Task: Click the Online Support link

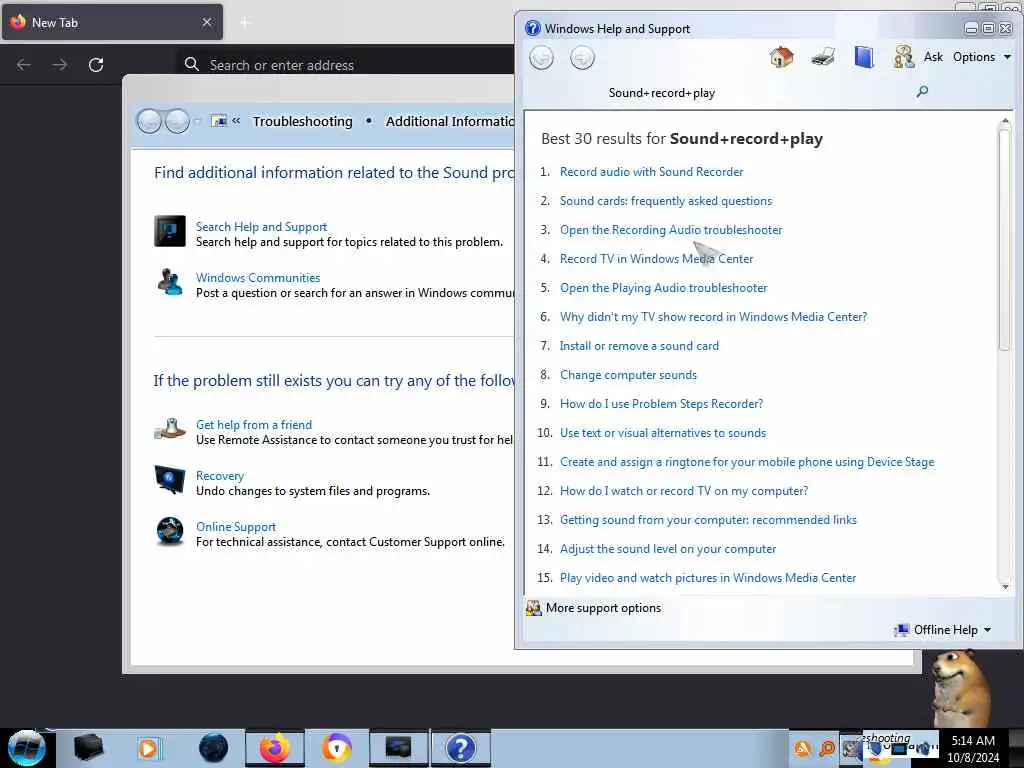Action: pyautogui.click(x=236, y=526)
